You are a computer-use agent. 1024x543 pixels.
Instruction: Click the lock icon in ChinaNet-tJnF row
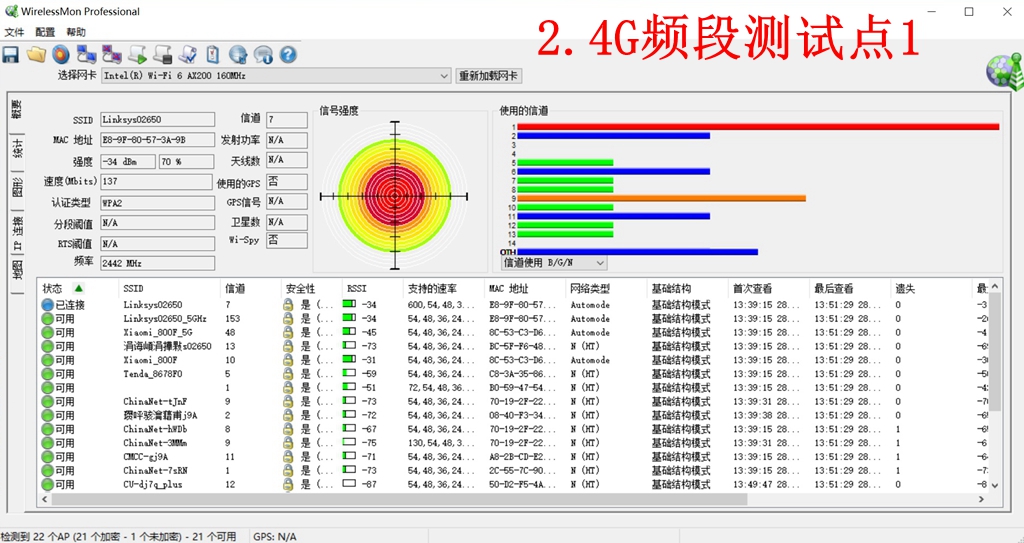click(287, 401)
